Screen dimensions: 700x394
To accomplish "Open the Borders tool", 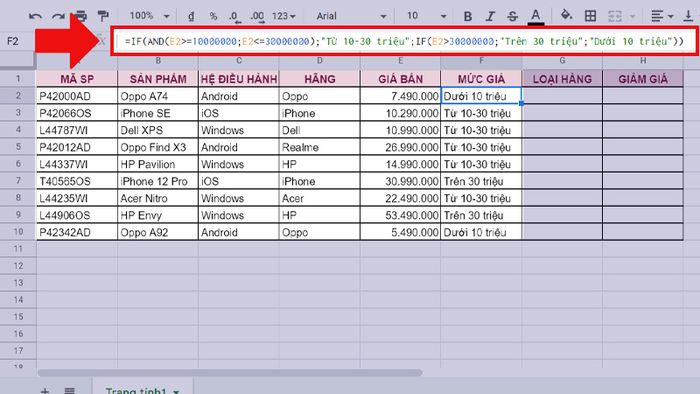I will click(x=590, y=16).
